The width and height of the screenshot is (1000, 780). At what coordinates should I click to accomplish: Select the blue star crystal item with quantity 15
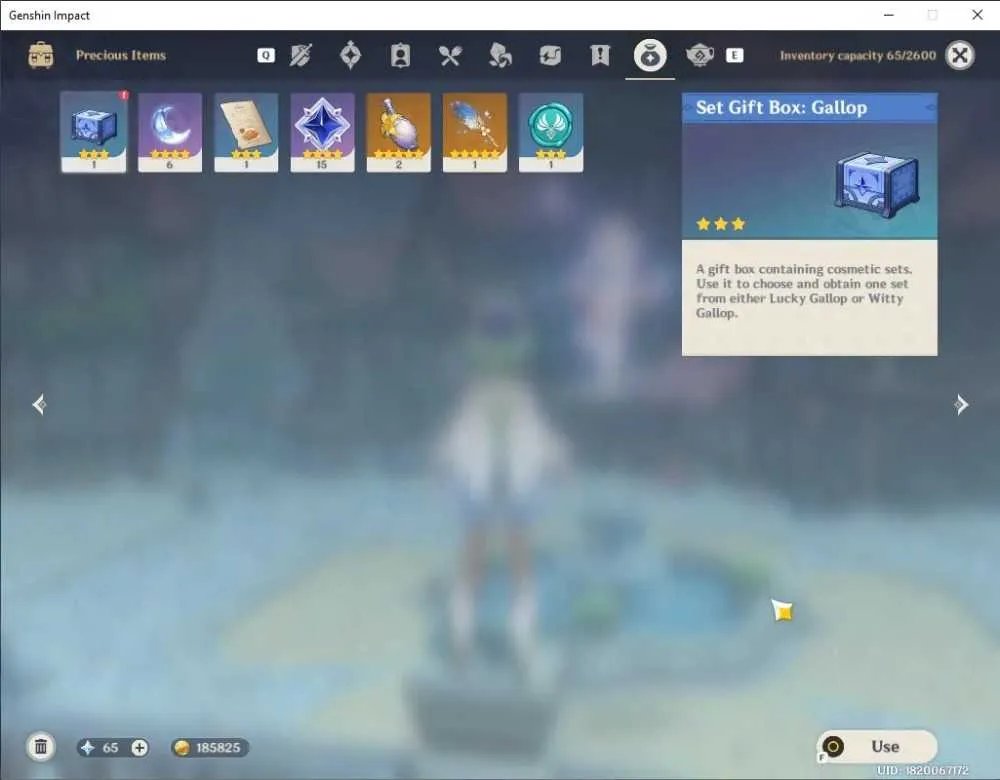322,132
